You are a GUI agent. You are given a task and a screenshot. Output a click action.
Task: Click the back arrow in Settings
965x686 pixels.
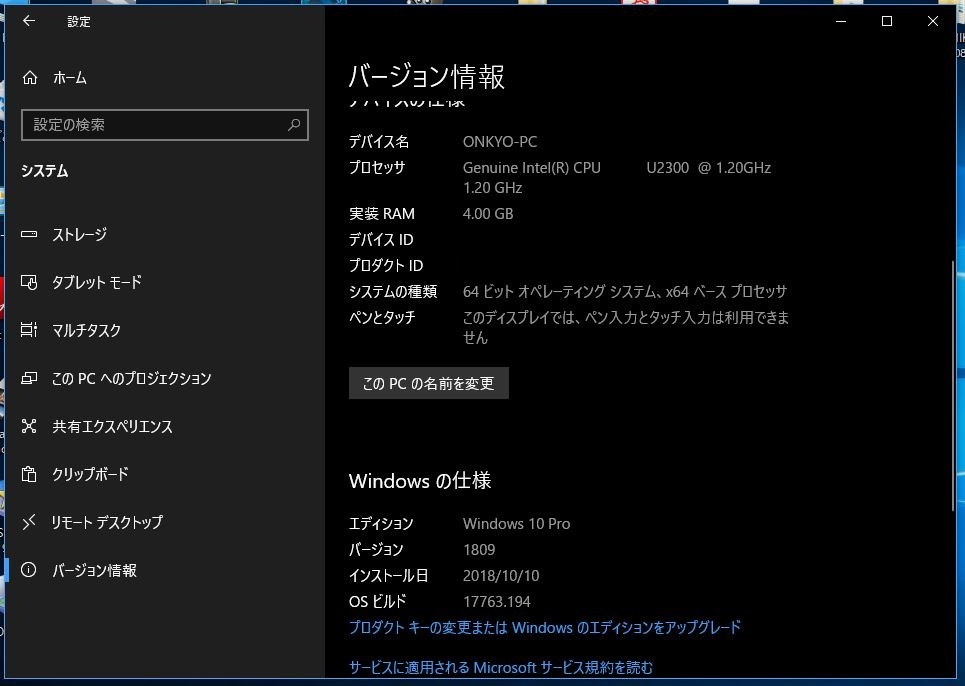tap(29, 21)
